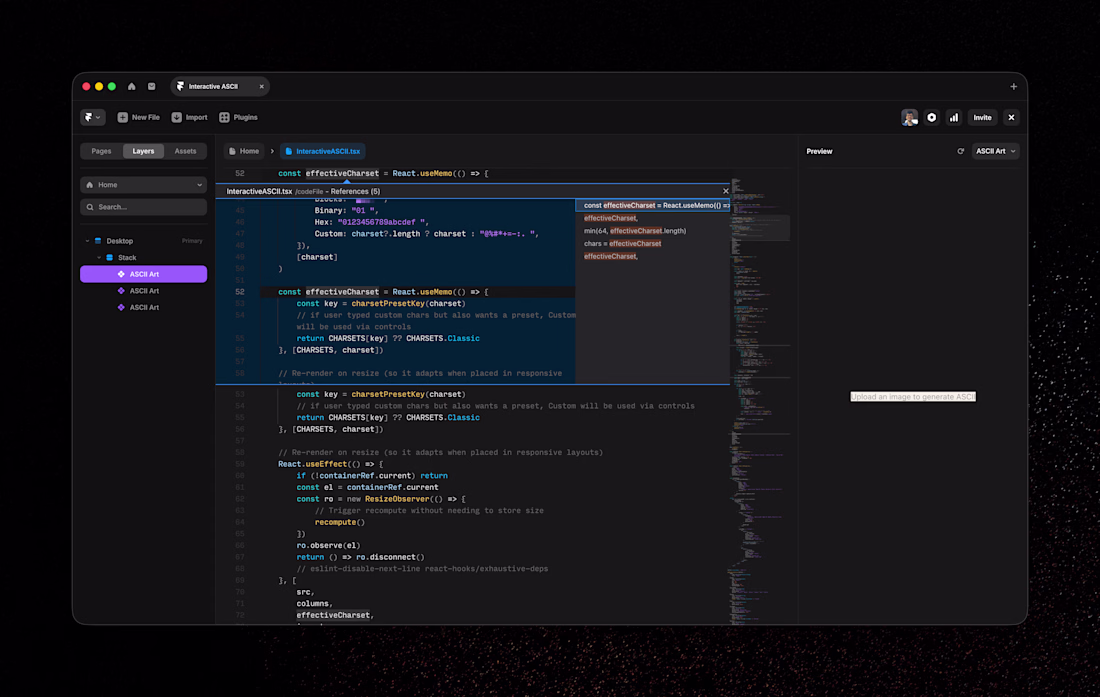The image size is (1100, 697).
Task: Select the 'const effectiveCharset = React.useMemo' reference
Action: [652, 205]
